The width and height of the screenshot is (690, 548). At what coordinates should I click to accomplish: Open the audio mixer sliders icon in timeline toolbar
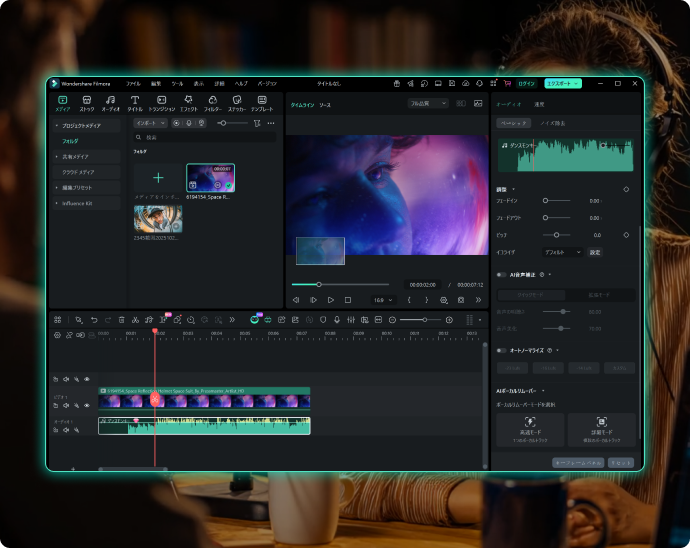tap(351, 320)
